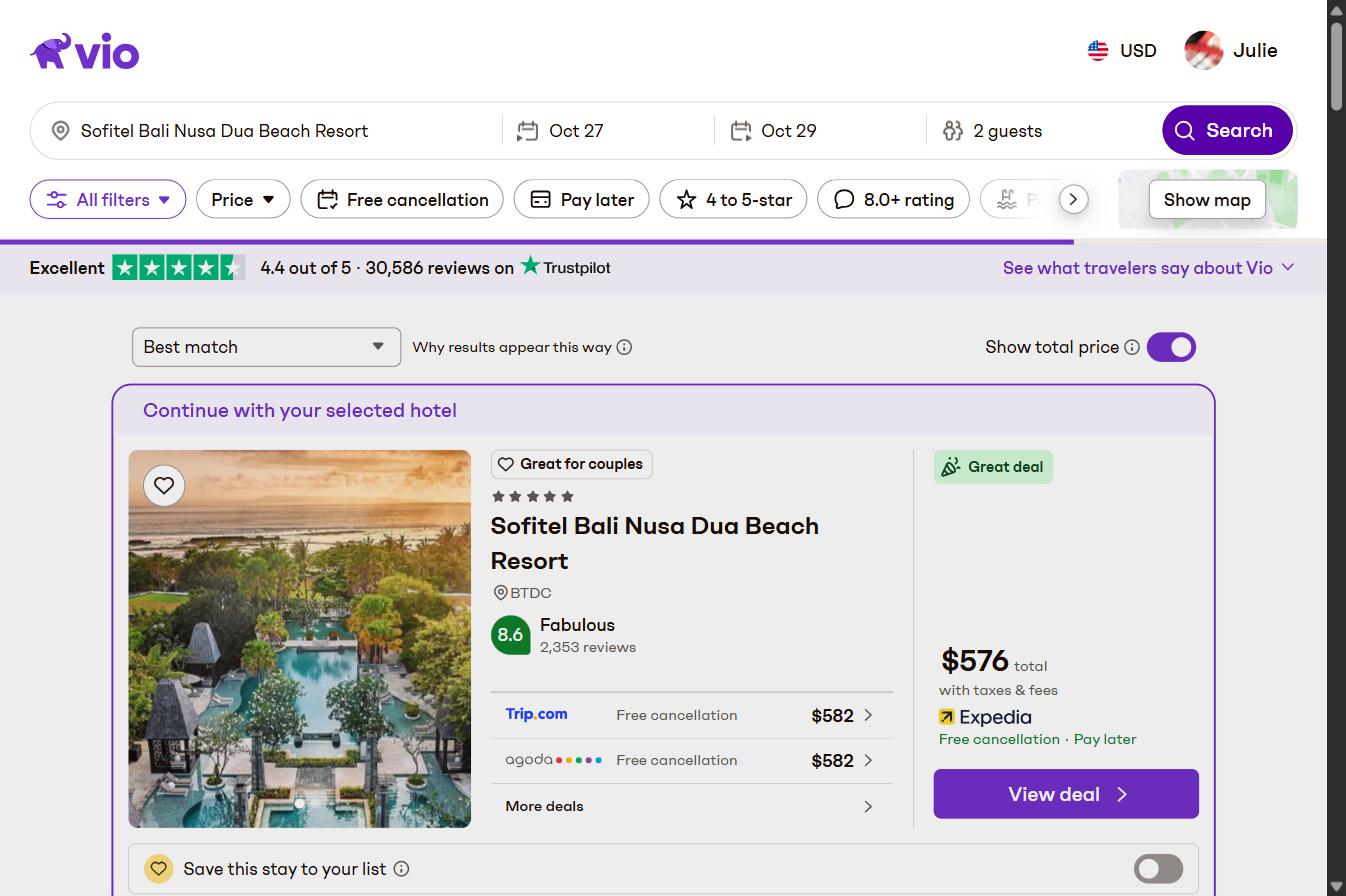Click the Sofitel Bali hotel photo
This screenshot has width=1346, height=896.
299,639
